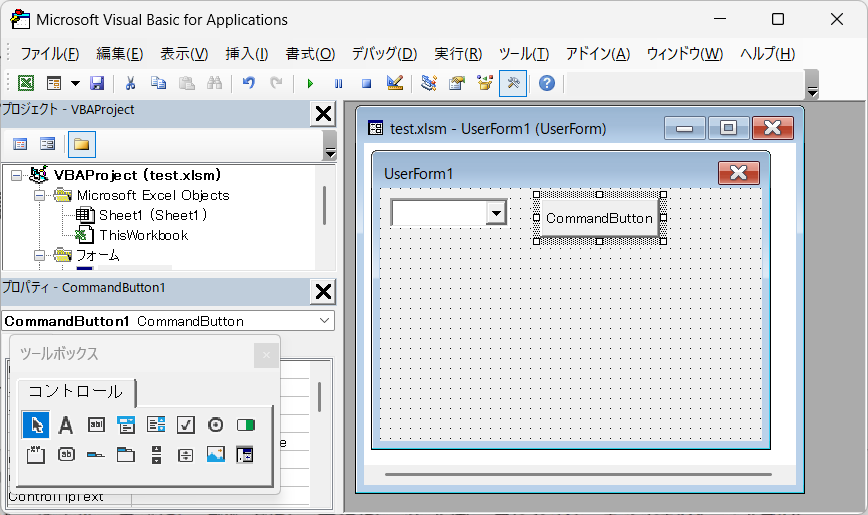The height and width of the screenshot is (515, 868).
Task: Click ComboBox dropdown arrow on UserForm1
Action: (496, 213)
